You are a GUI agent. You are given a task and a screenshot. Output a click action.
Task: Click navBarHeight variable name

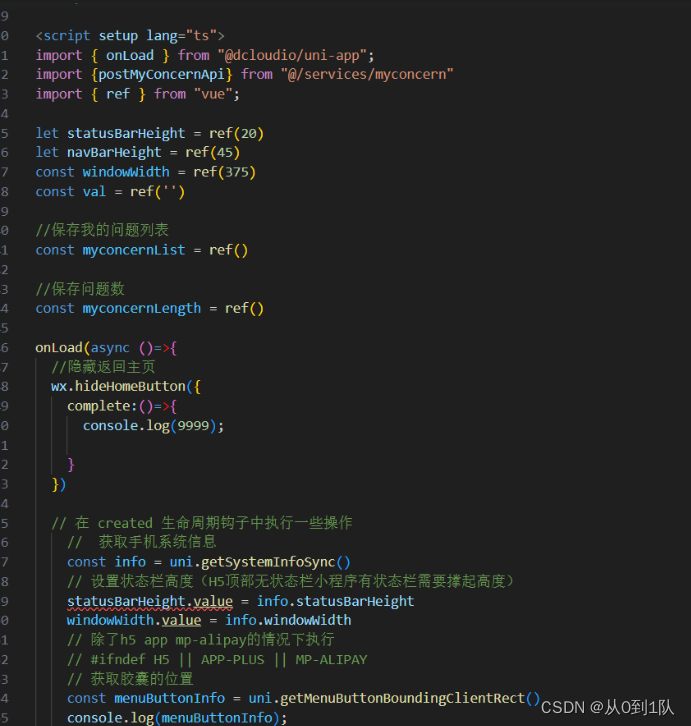coord(114,152)
